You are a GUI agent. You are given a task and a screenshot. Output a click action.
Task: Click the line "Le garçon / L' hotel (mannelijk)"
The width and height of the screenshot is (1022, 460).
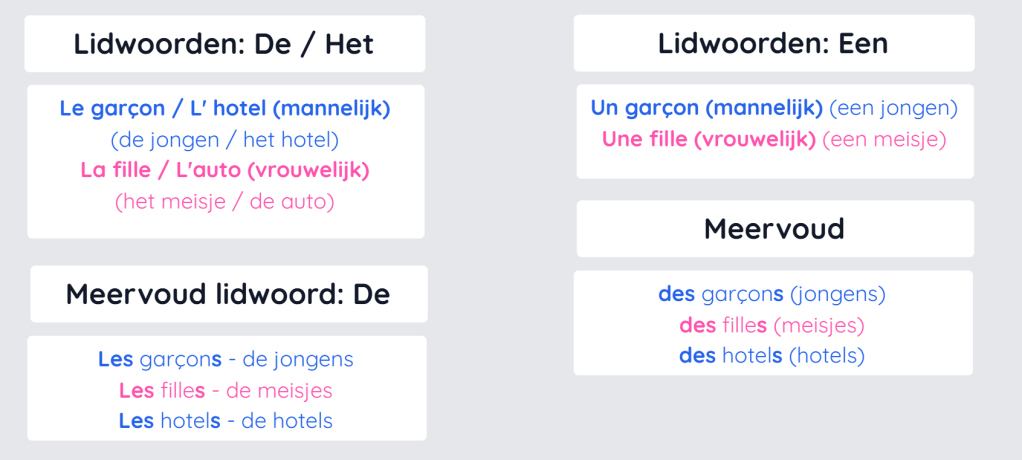click(225, 109)
